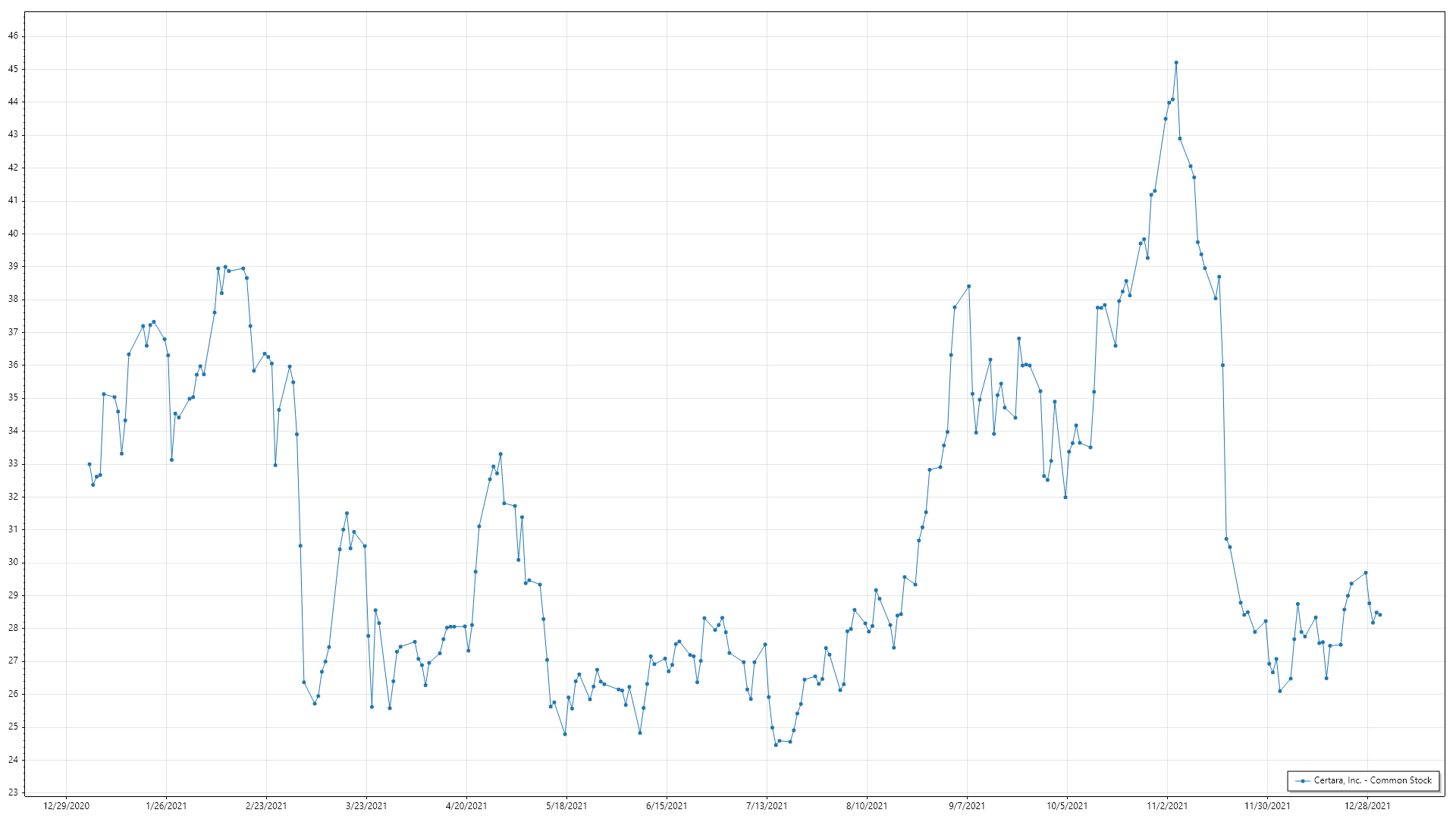Click the 7/13/2021 x-axis date label
This screenshot has height=819, width=1456.
pyautogui.click(x=767, y=806)
